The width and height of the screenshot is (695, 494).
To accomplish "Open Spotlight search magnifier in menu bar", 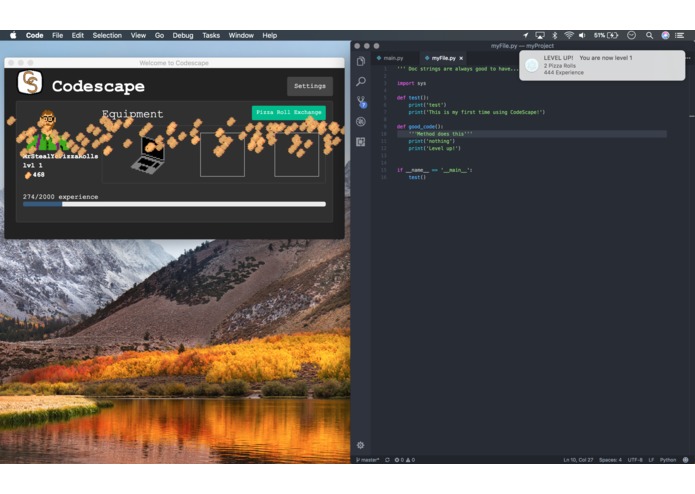I will [649, 35].
